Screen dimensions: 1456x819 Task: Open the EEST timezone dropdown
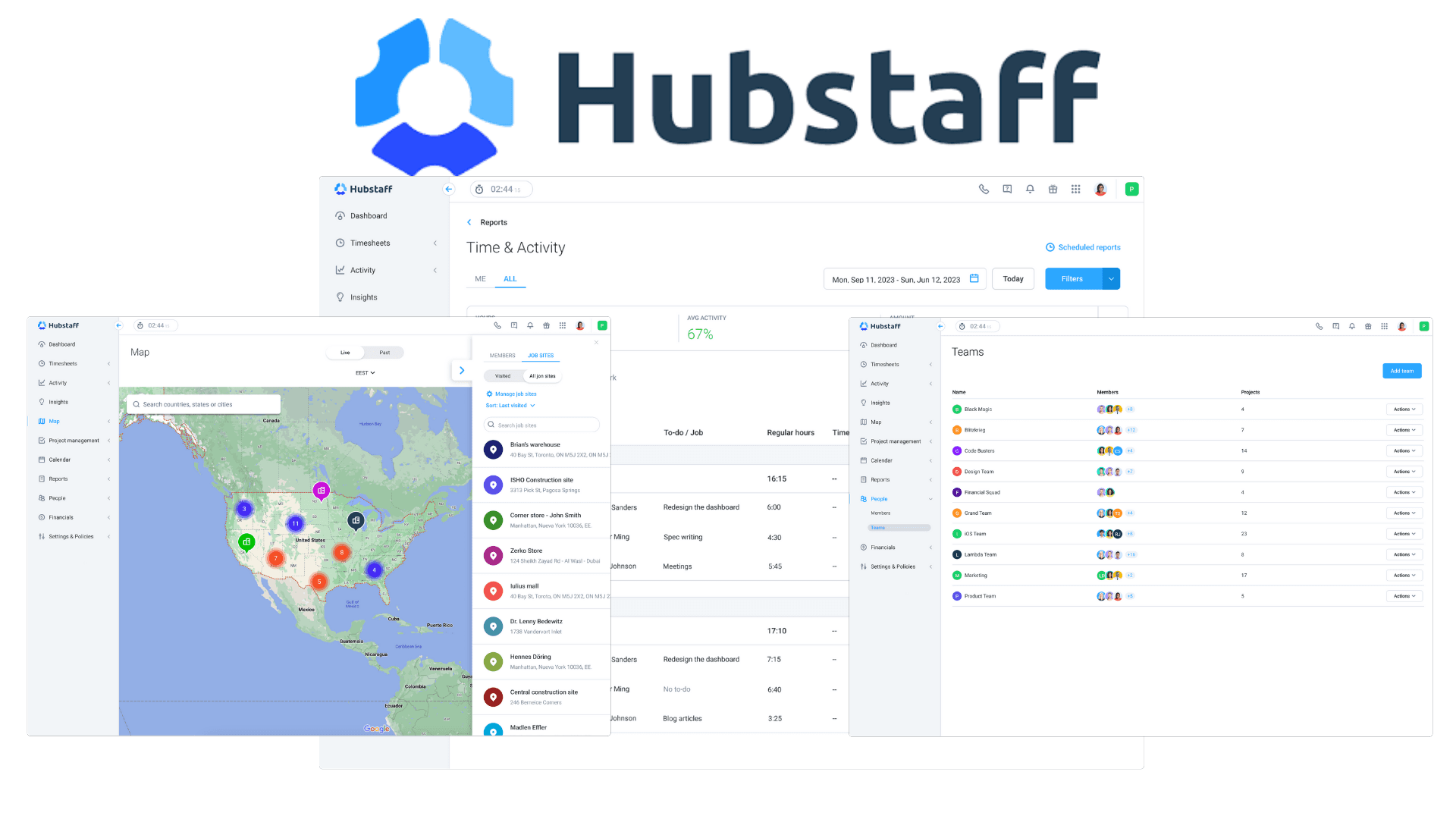point(366,373)
